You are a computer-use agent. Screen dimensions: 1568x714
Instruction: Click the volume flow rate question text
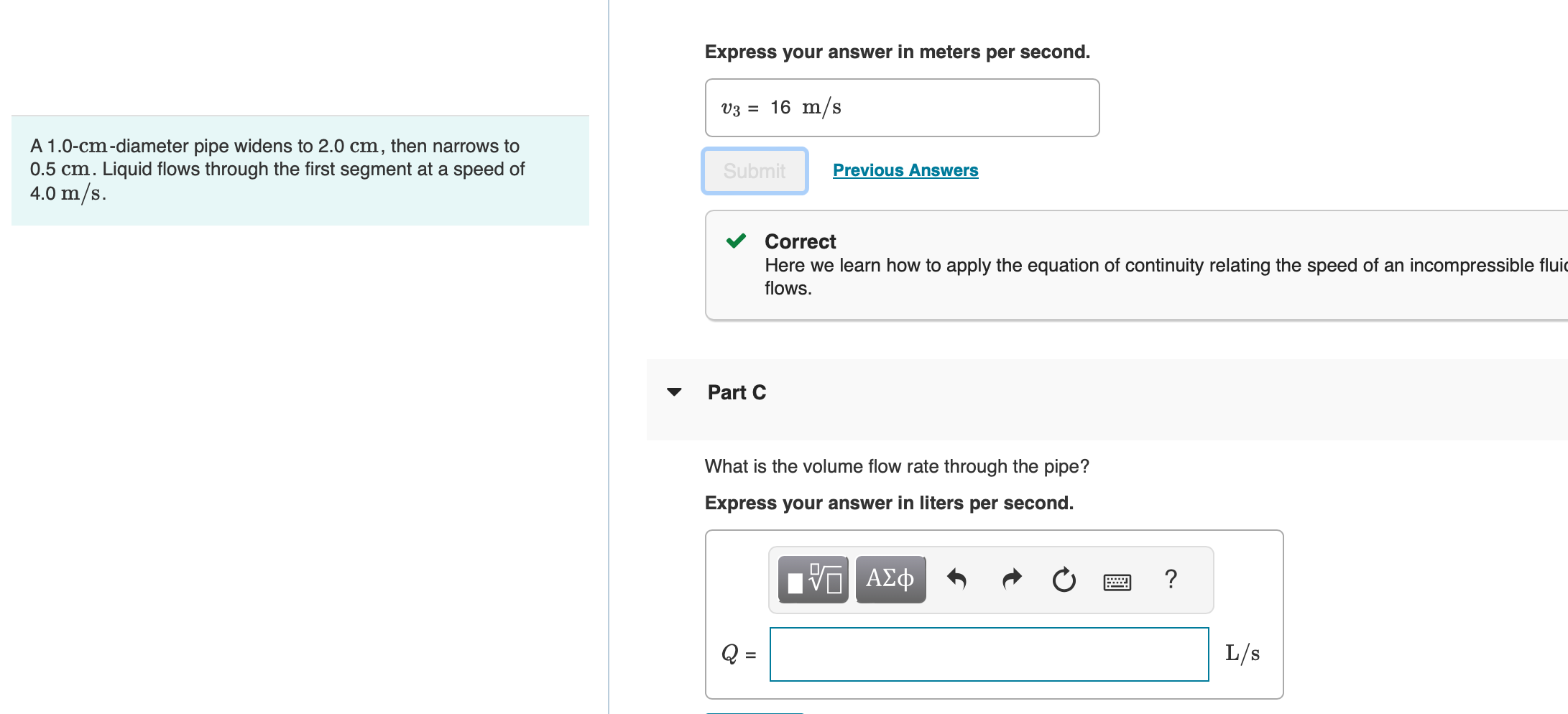click(x=897, y=466)
